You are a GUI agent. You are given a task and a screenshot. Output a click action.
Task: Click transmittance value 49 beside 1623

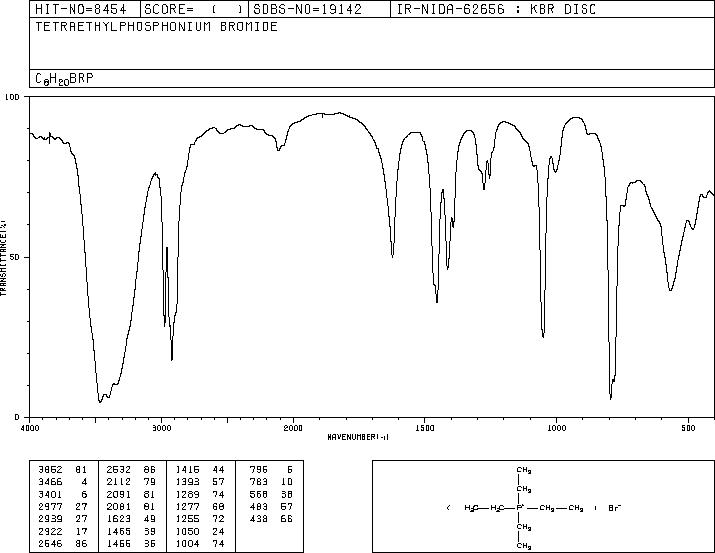tap(150, 519)
